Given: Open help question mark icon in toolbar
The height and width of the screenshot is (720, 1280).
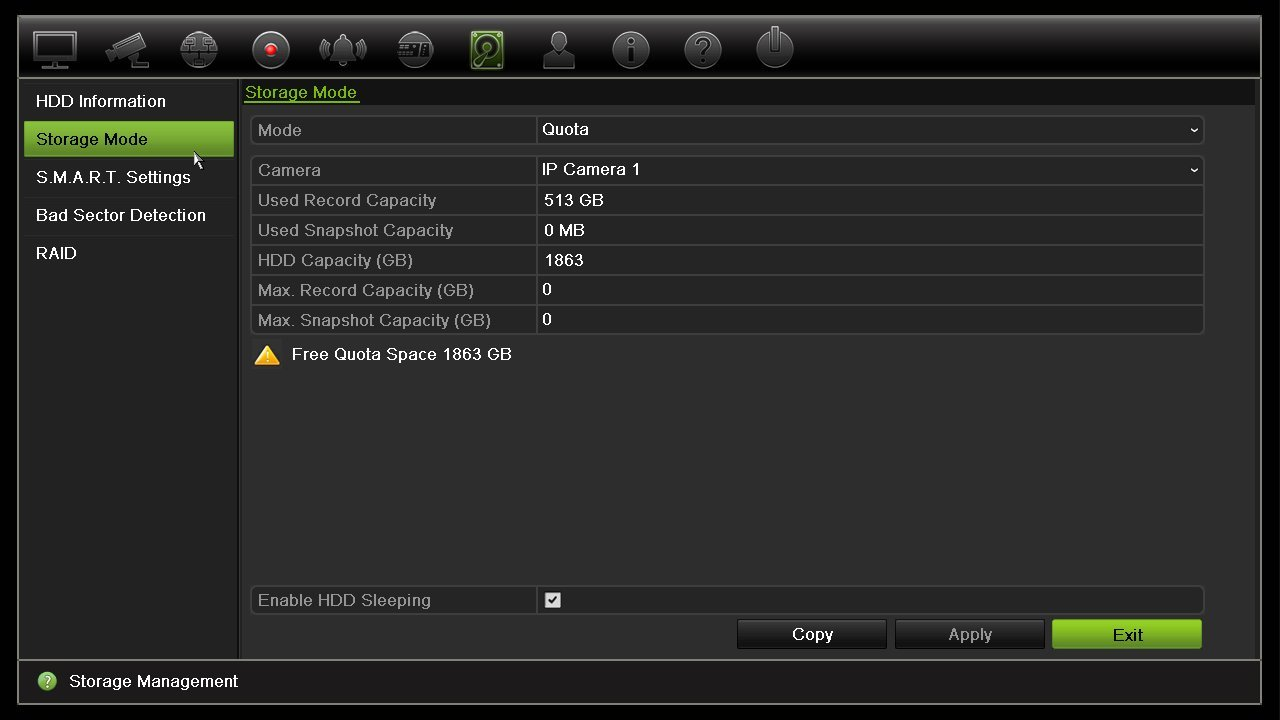Looking at the screenshot, I should coord(703,50).
